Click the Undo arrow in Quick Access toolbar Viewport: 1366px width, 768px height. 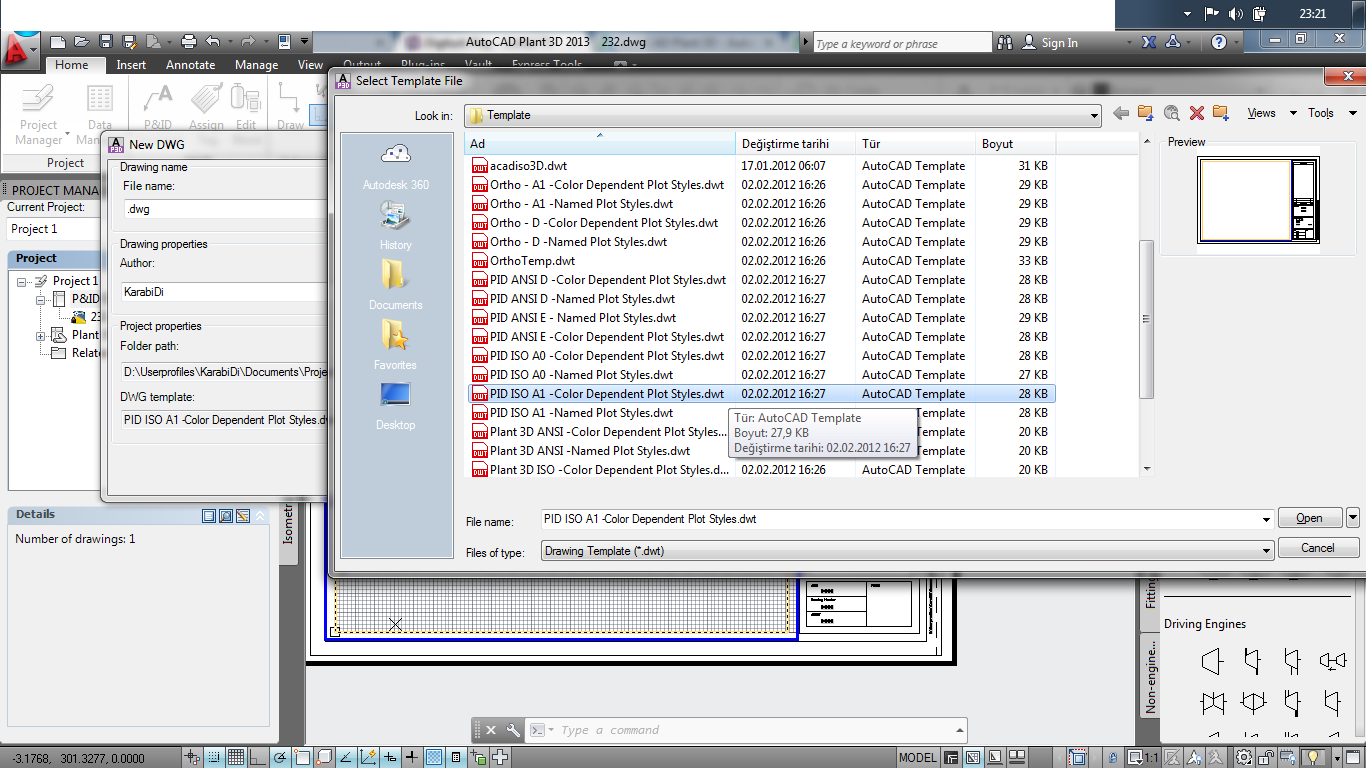212,42
